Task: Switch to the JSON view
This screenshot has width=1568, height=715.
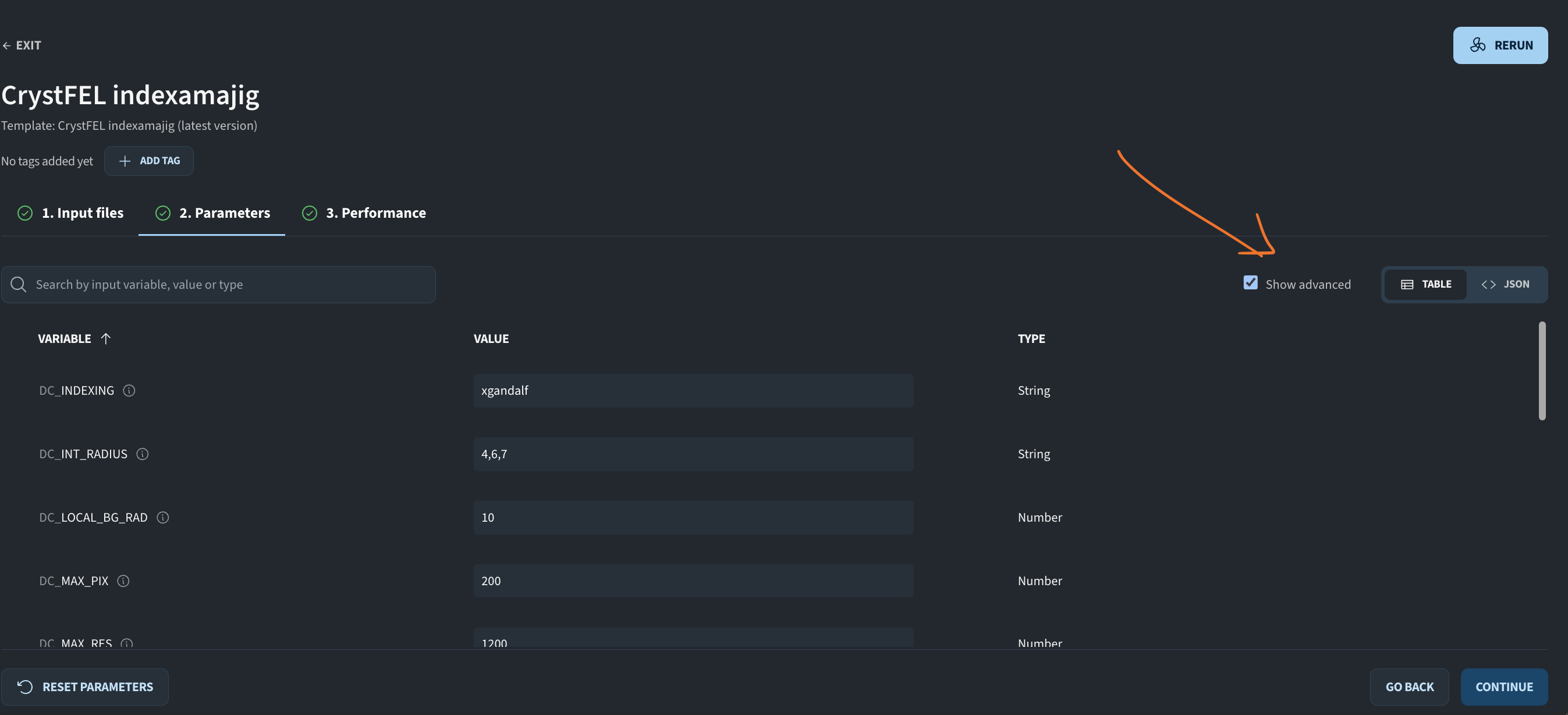Action: click(1505, 284)
